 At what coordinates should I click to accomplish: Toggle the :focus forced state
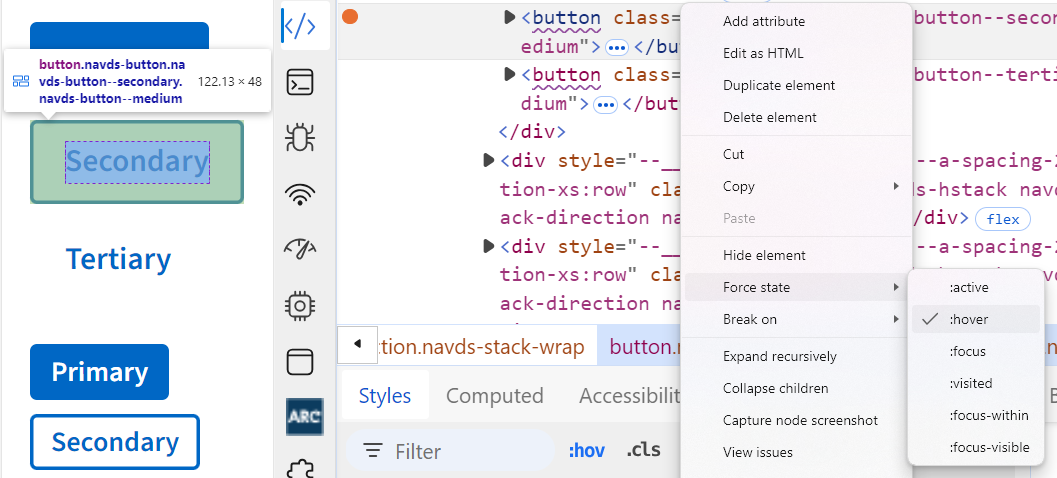(976, 351)
